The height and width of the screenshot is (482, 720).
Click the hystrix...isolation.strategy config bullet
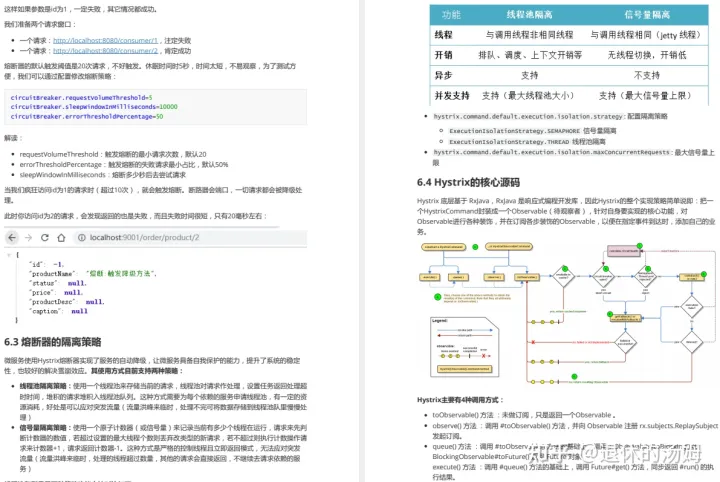551,117
